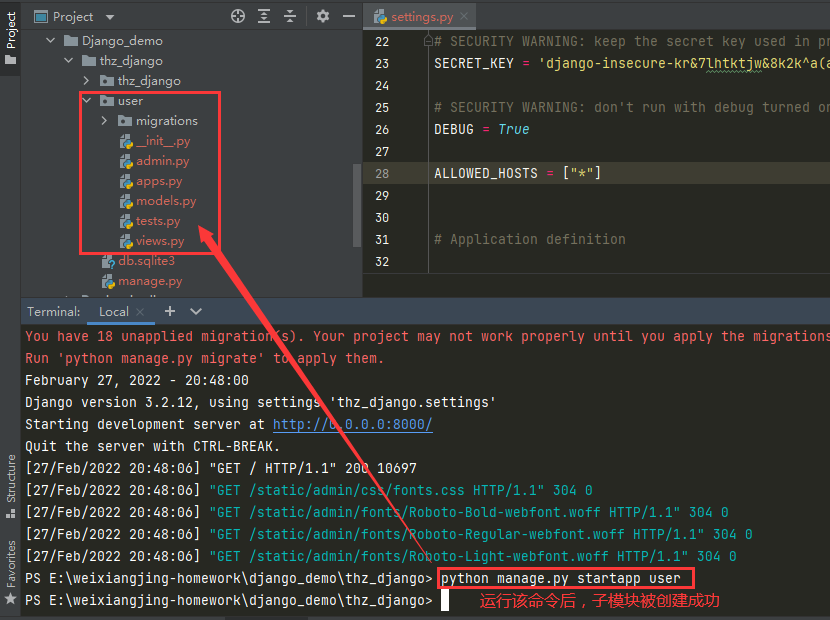Open manage.py in project tree
Screen dimensions: 830x620
[150, 281]
